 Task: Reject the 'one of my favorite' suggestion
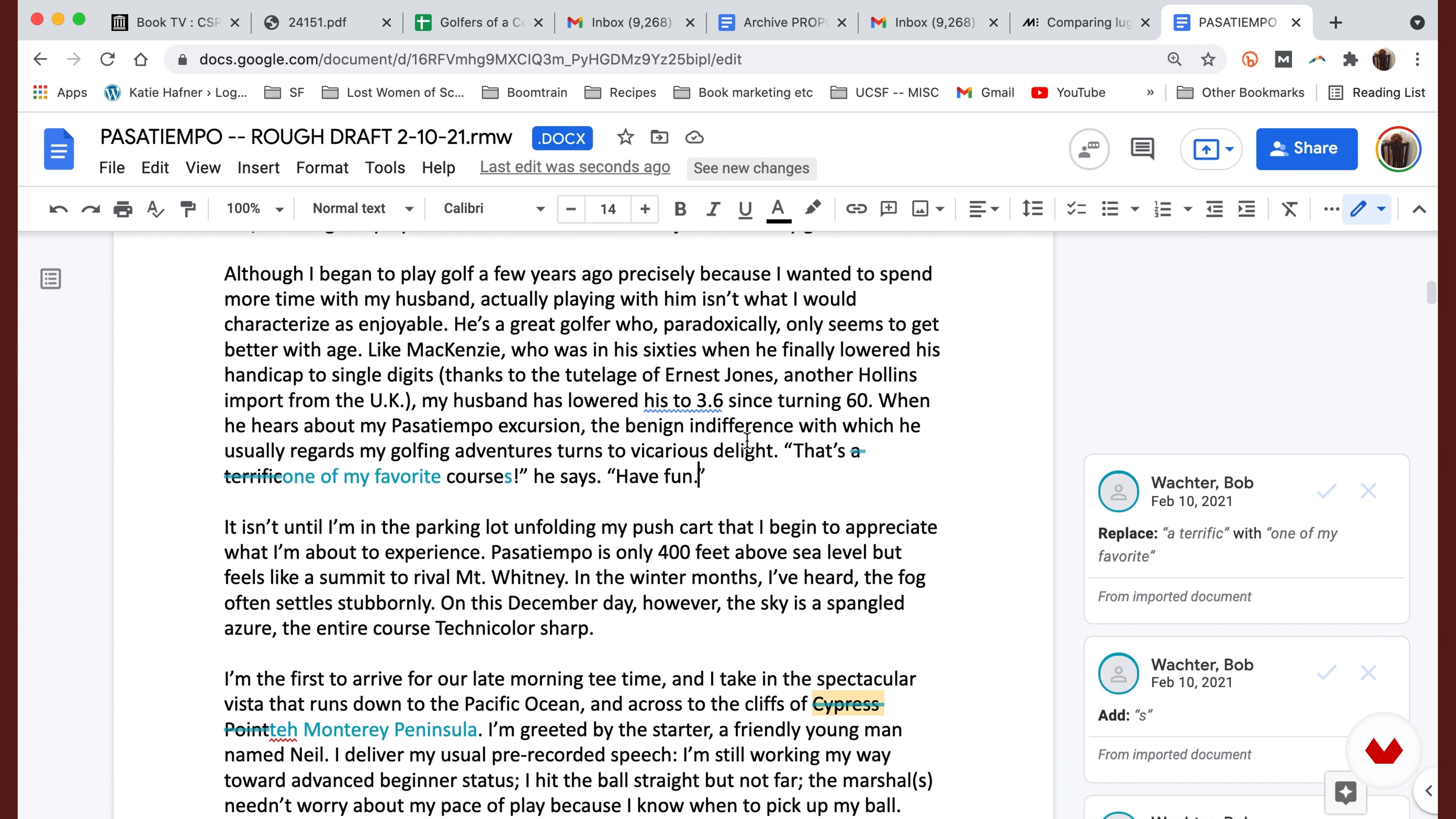coord(1368,491)
